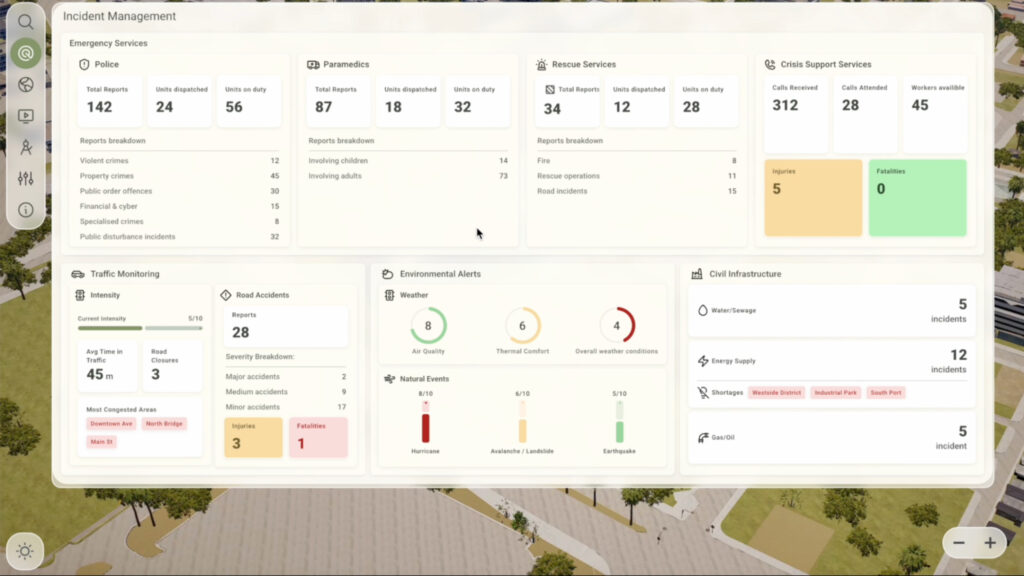Click the Water/Sewage droplet icon
1024x576 pixels.
click(x=703, y=310)
